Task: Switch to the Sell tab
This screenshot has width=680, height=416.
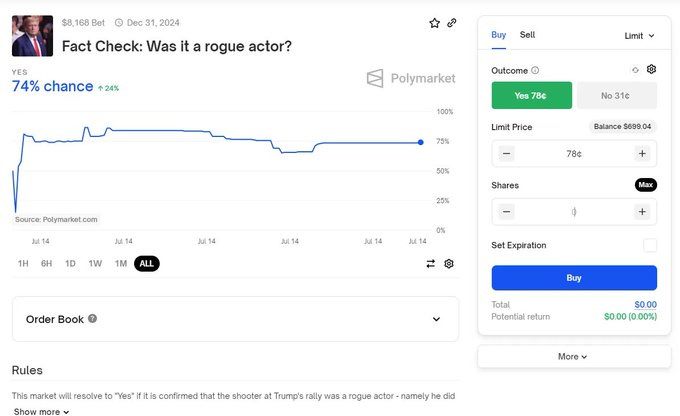Action: click(x=527, y=35)
